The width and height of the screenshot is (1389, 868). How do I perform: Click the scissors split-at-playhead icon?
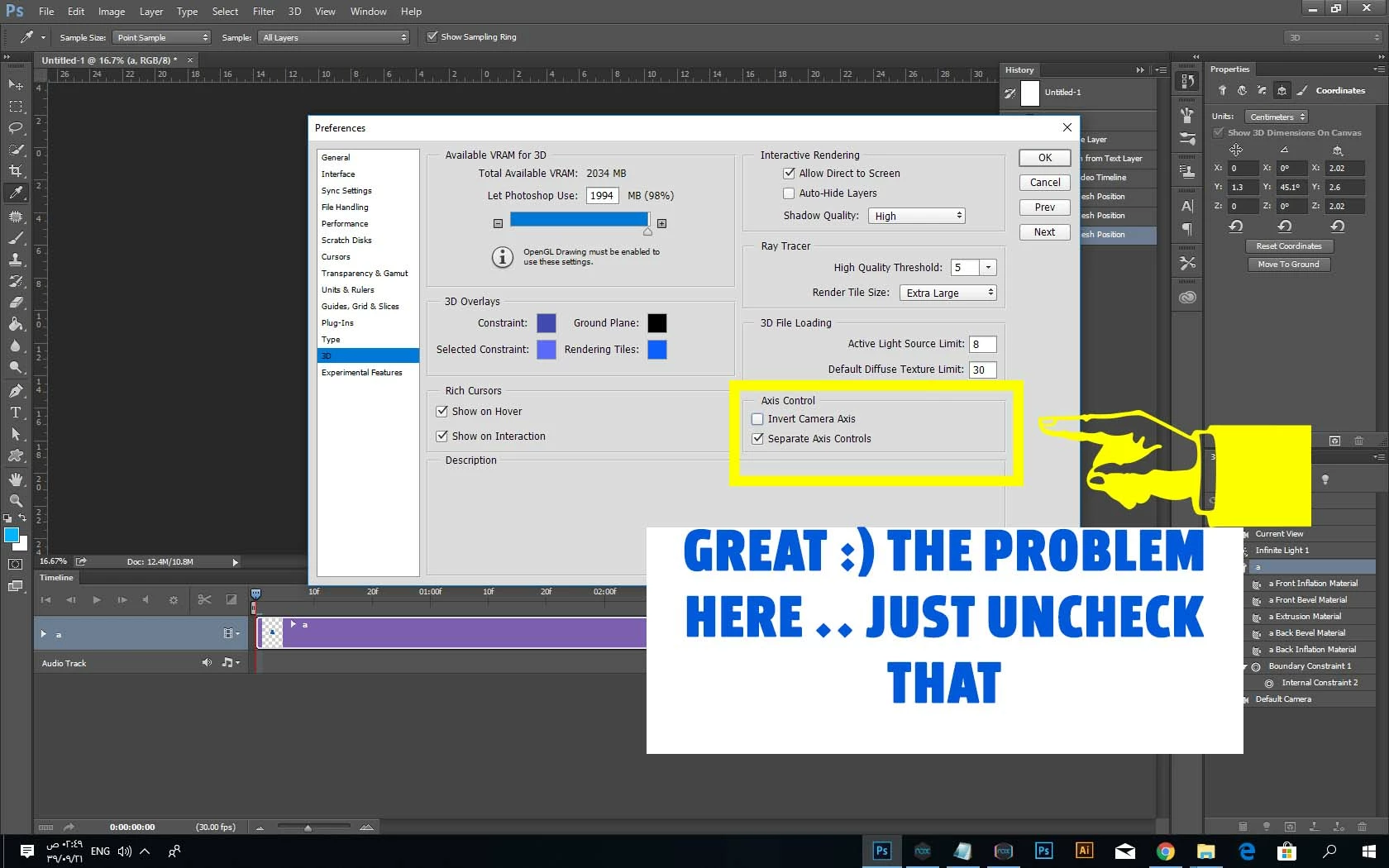204,599
